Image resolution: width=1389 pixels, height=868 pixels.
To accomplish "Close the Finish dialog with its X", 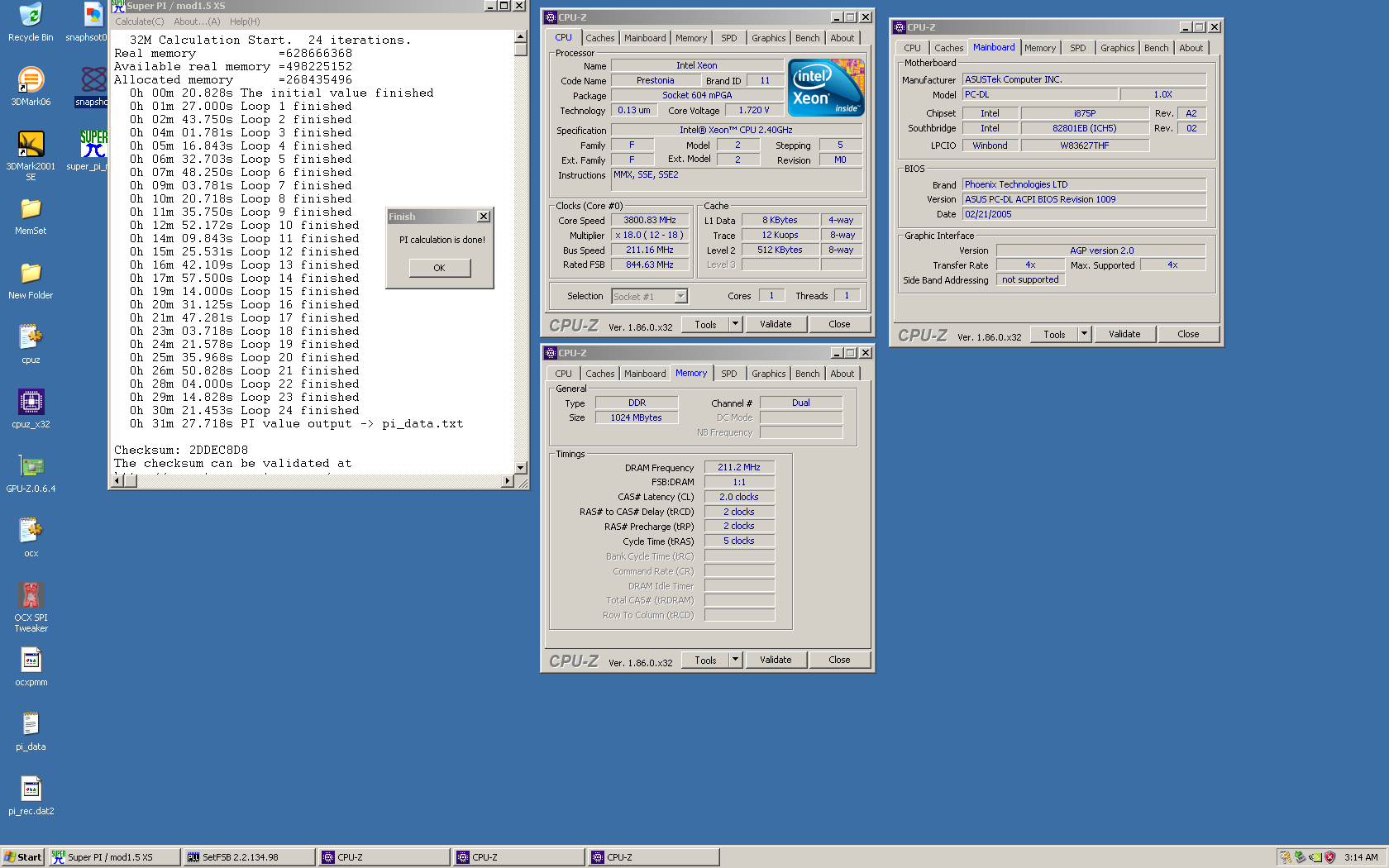I will [x=484, y=217].
